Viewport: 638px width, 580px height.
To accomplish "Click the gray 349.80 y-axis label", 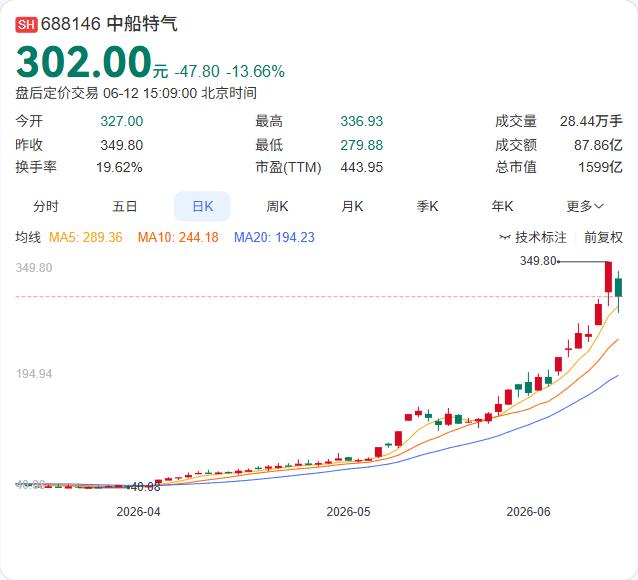I will (34, 268).
